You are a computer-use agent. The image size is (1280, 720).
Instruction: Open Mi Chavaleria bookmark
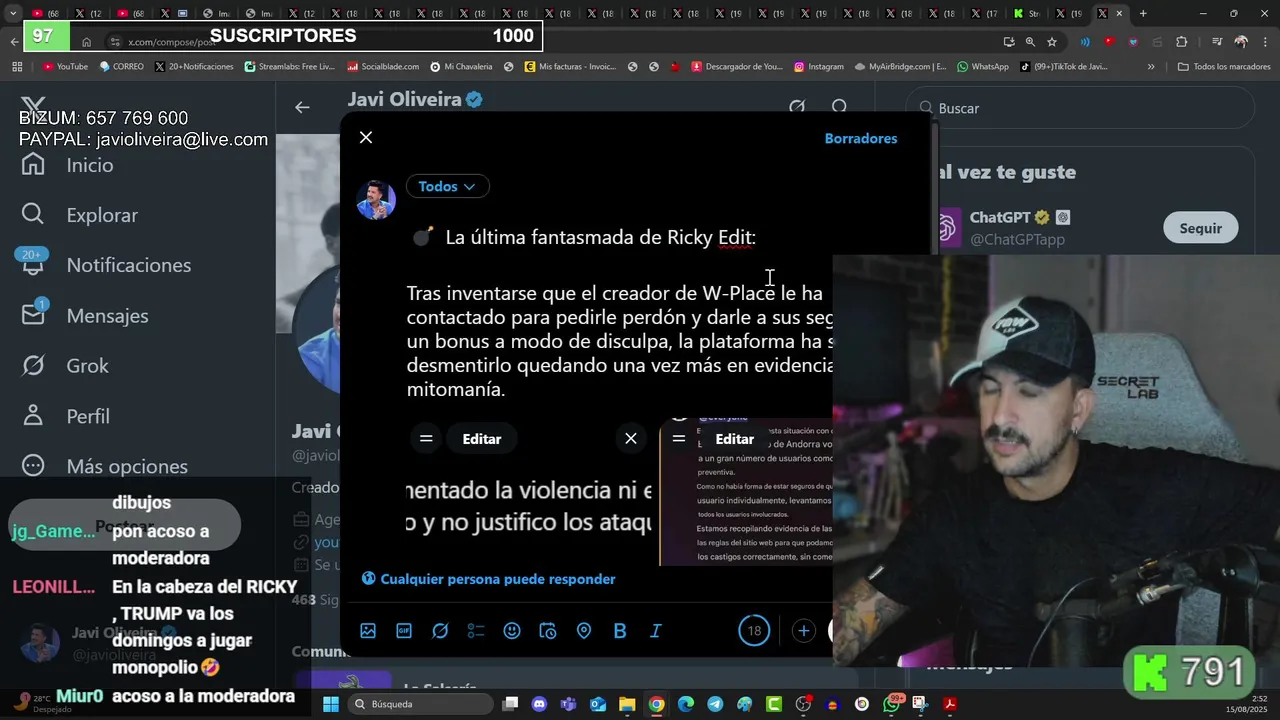pos(461,67)
